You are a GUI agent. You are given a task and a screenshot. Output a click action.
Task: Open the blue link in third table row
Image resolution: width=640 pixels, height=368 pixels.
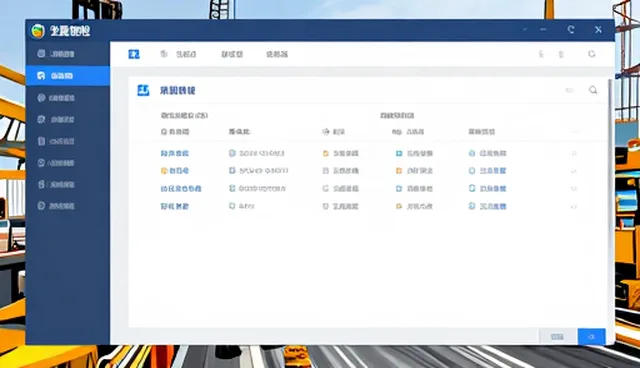click(x=181, y=188)
